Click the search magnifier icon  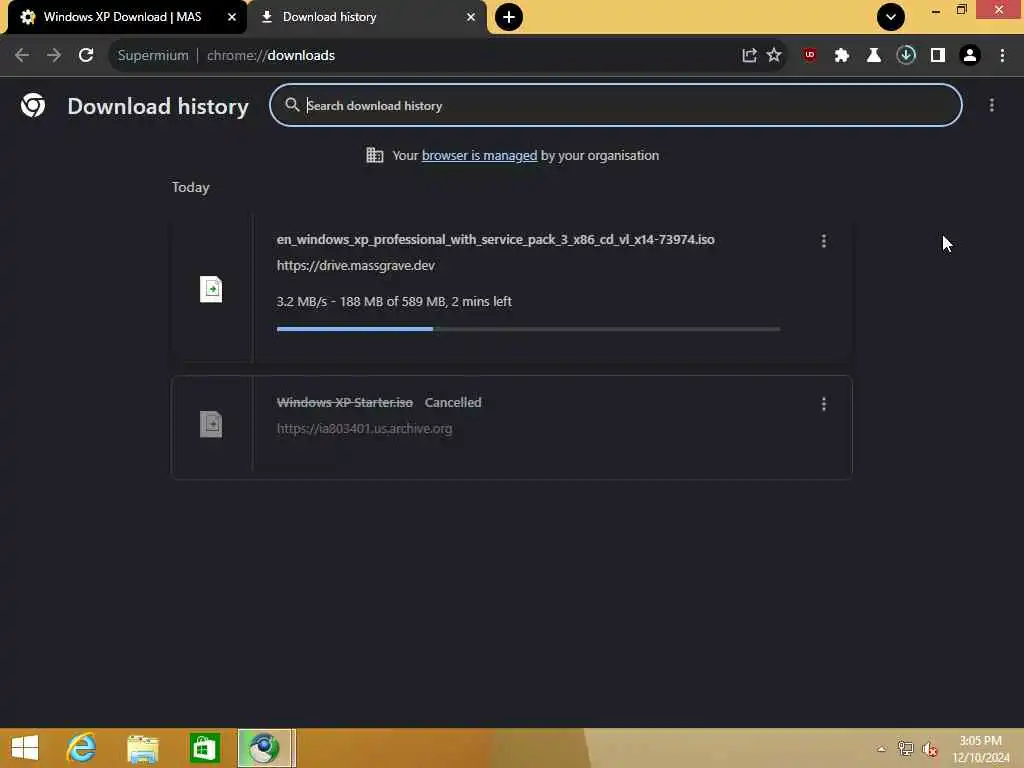pyautogui.click(x=292, y=105)
